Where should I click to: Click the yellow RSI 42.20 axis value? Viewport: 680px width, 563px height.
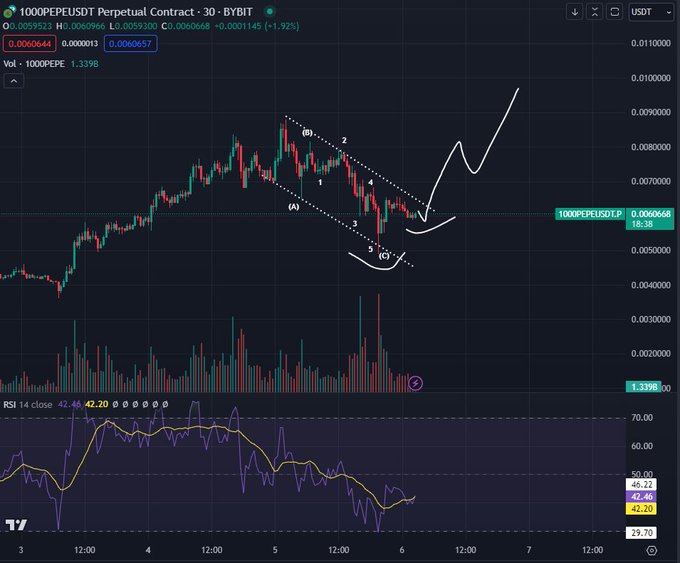pyautogui.click(x=641, y=508)
